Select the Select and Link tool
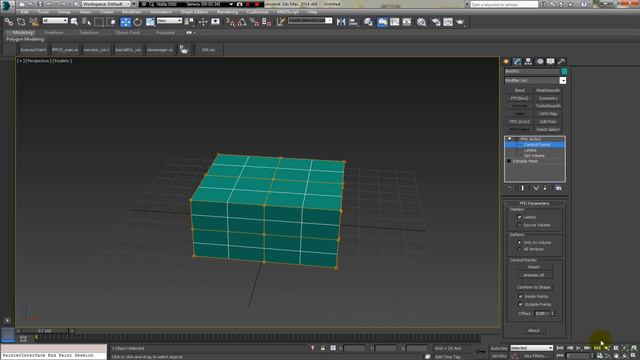This screenshot has height=360, width=640. [9, 22]
